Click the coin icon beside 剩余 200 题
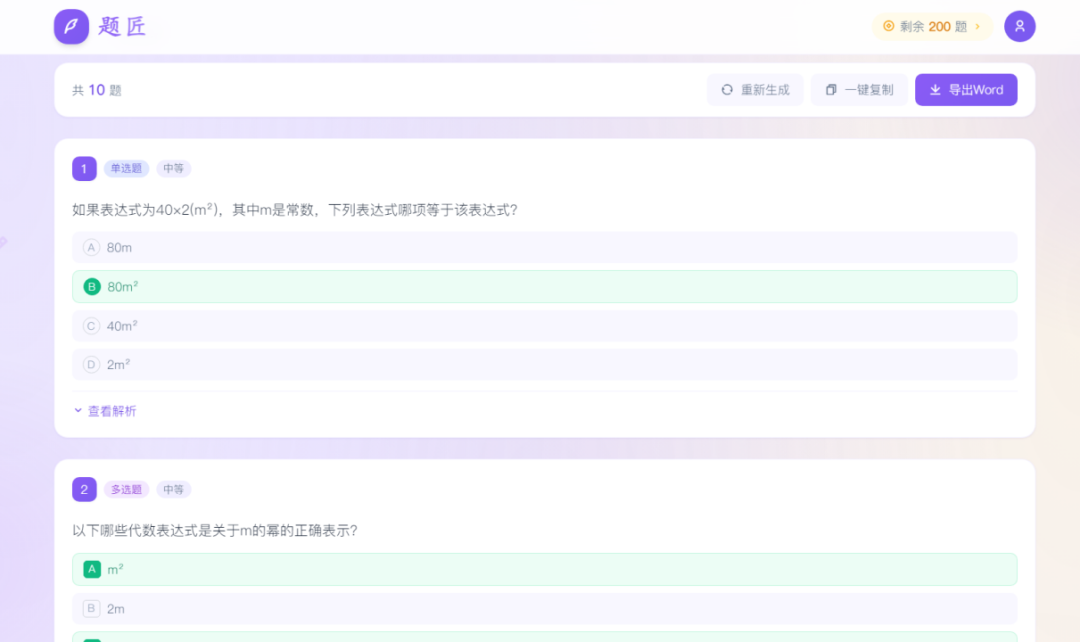 pyautogui.click(x=888, y=26)
